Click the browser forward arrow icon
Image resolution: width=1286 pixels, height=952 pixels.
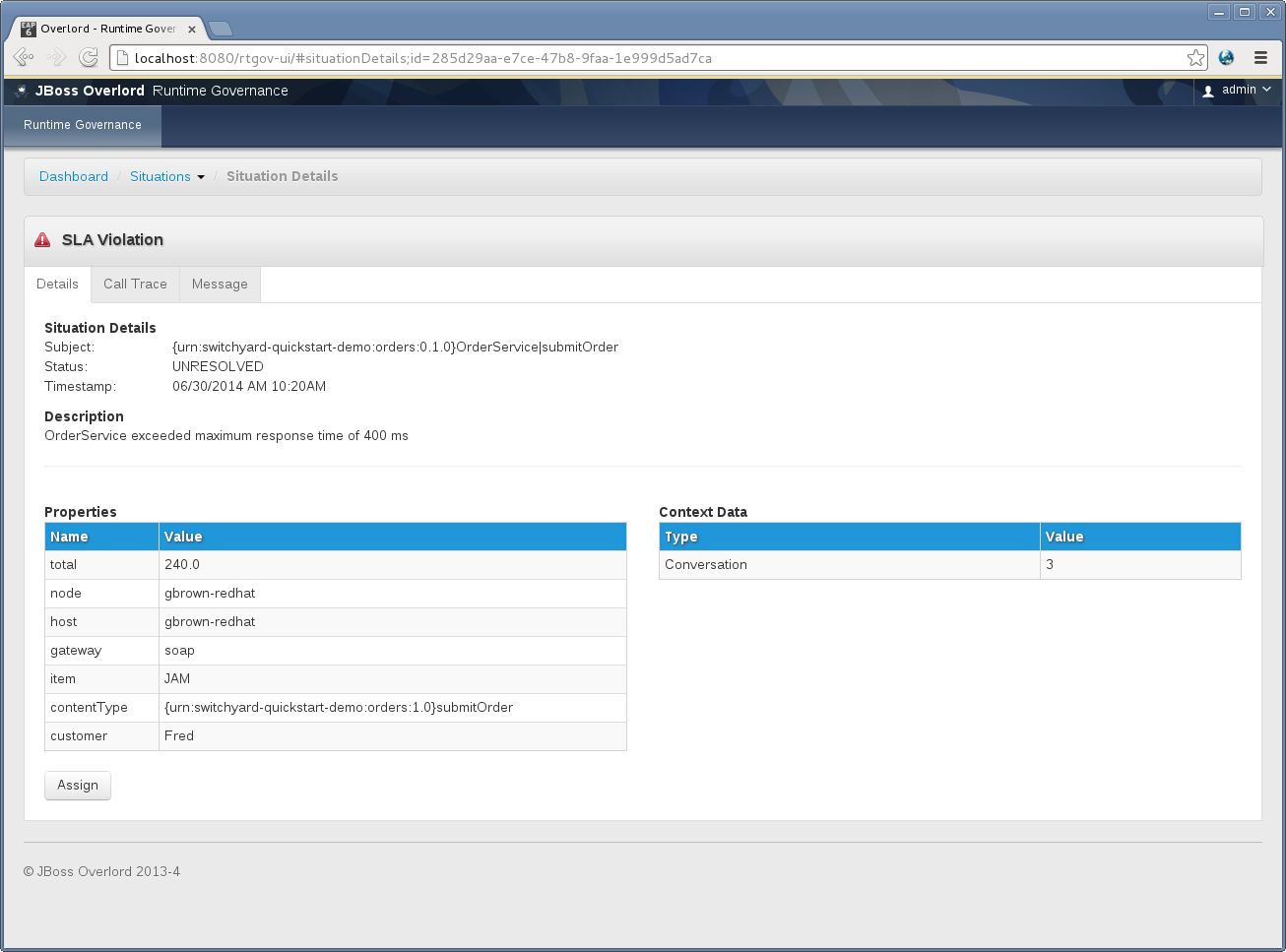56,58
